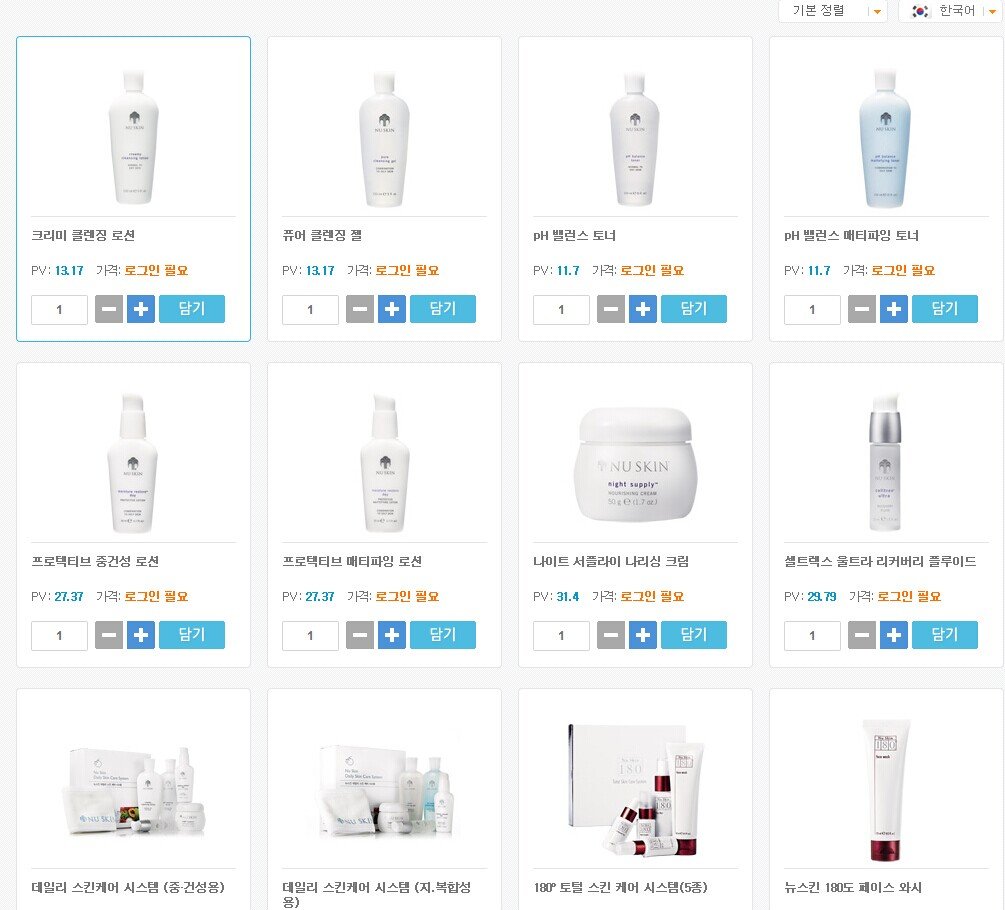Click the Korean flag language selector
Viewport: 1005px width, 910px height.
click(x=920, y=11)
